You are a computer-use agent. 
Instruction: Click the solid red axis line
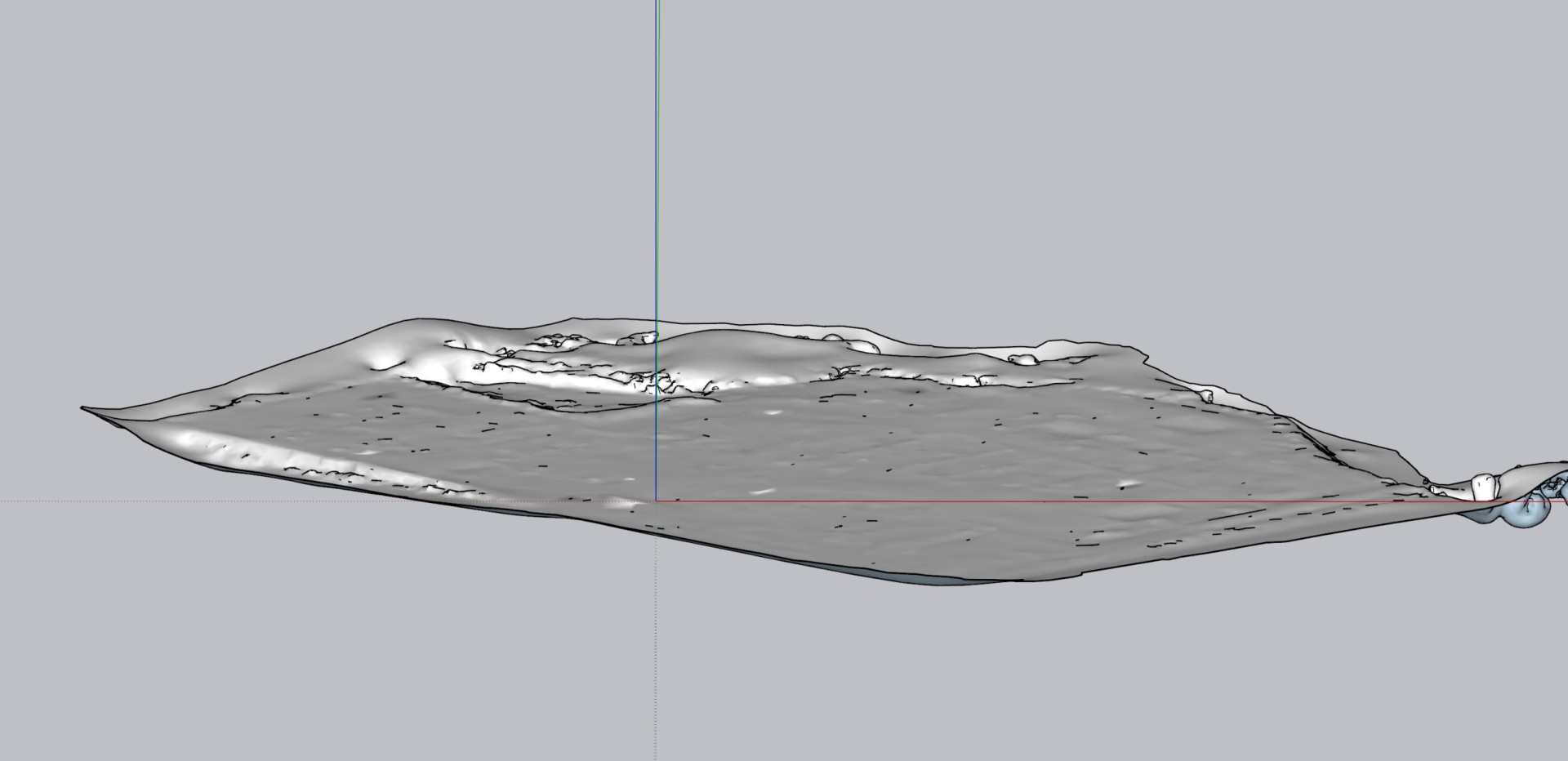pyautogui.click(x=1111, y=501)
